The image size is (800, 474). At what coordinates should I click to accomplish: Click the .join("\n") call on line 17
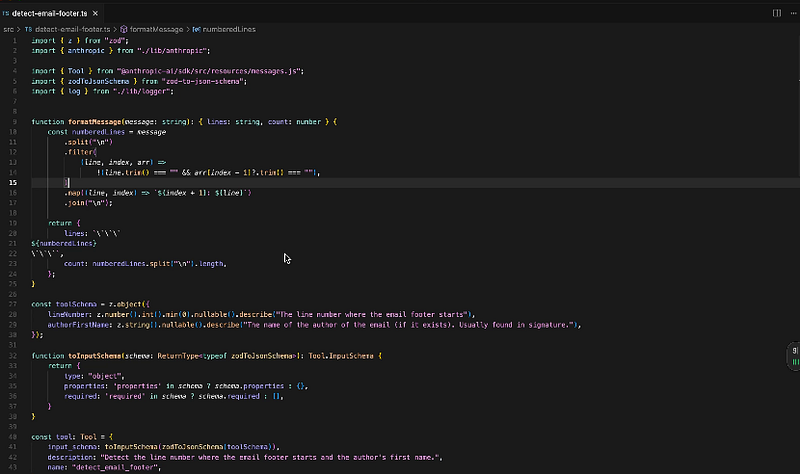point(88,203)
